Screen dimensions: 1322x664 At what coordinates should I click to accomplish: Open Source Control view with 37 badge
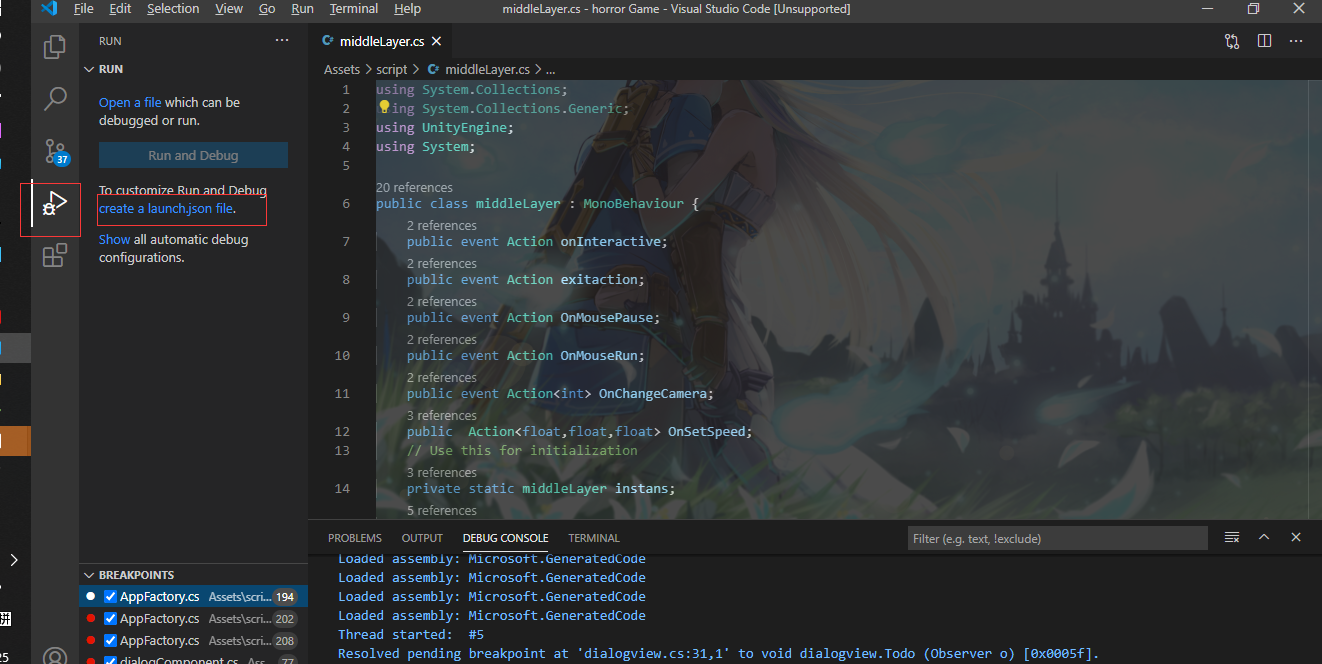pyautogui.click(x=55, y=152)
